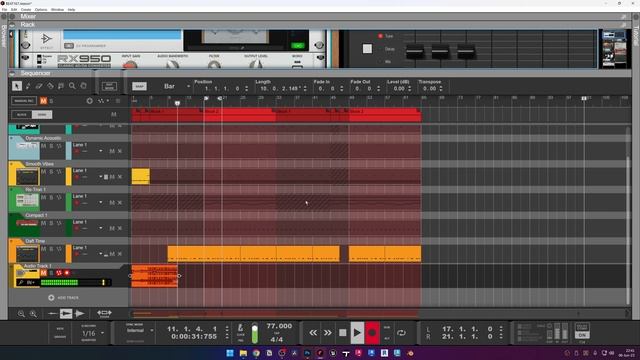Click the Re-Tron 1 device thumbnail
Screen dimensions: 640x360
click(27, 200)
